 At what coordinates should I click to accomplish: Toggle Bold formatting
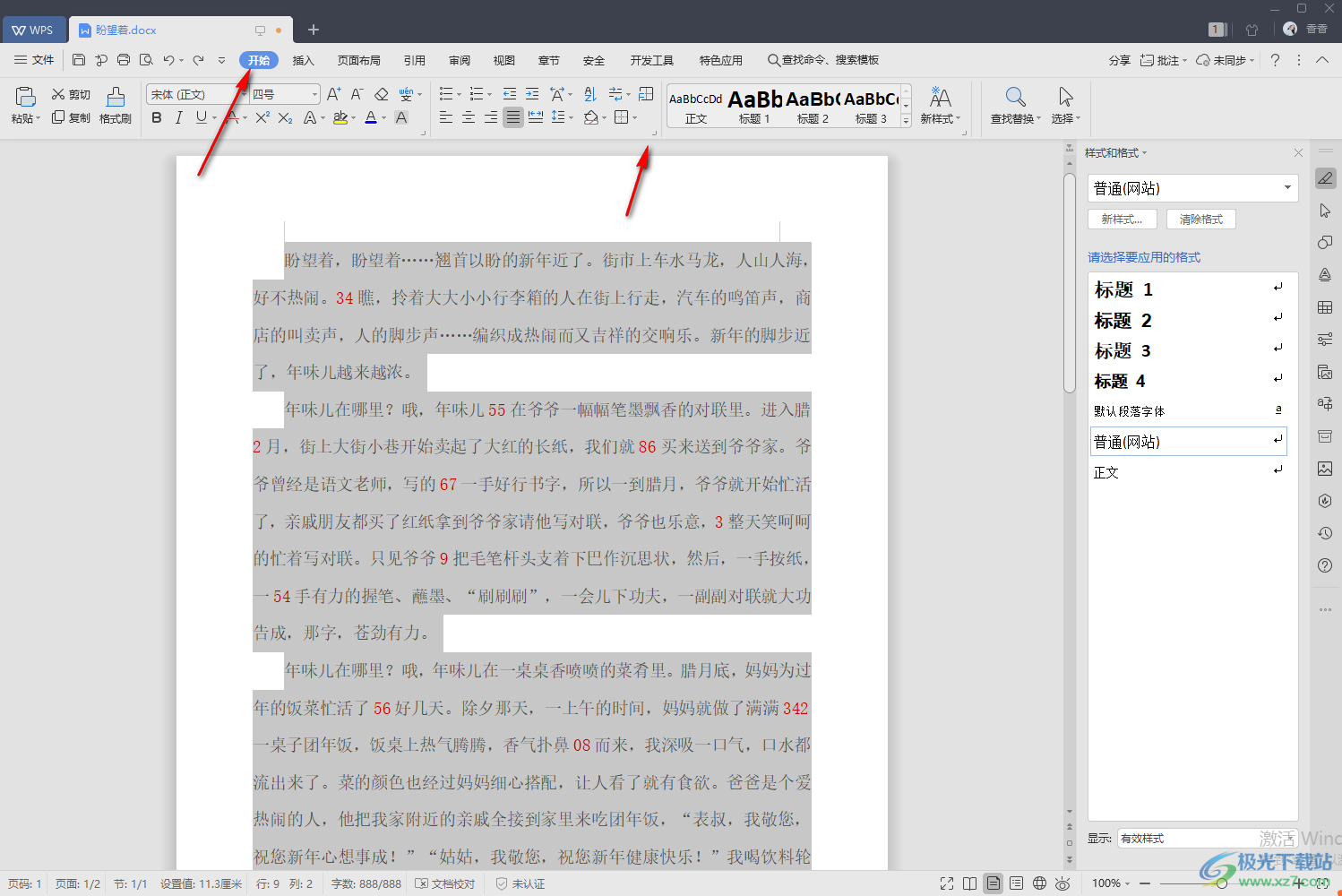(x=157, y=117)
